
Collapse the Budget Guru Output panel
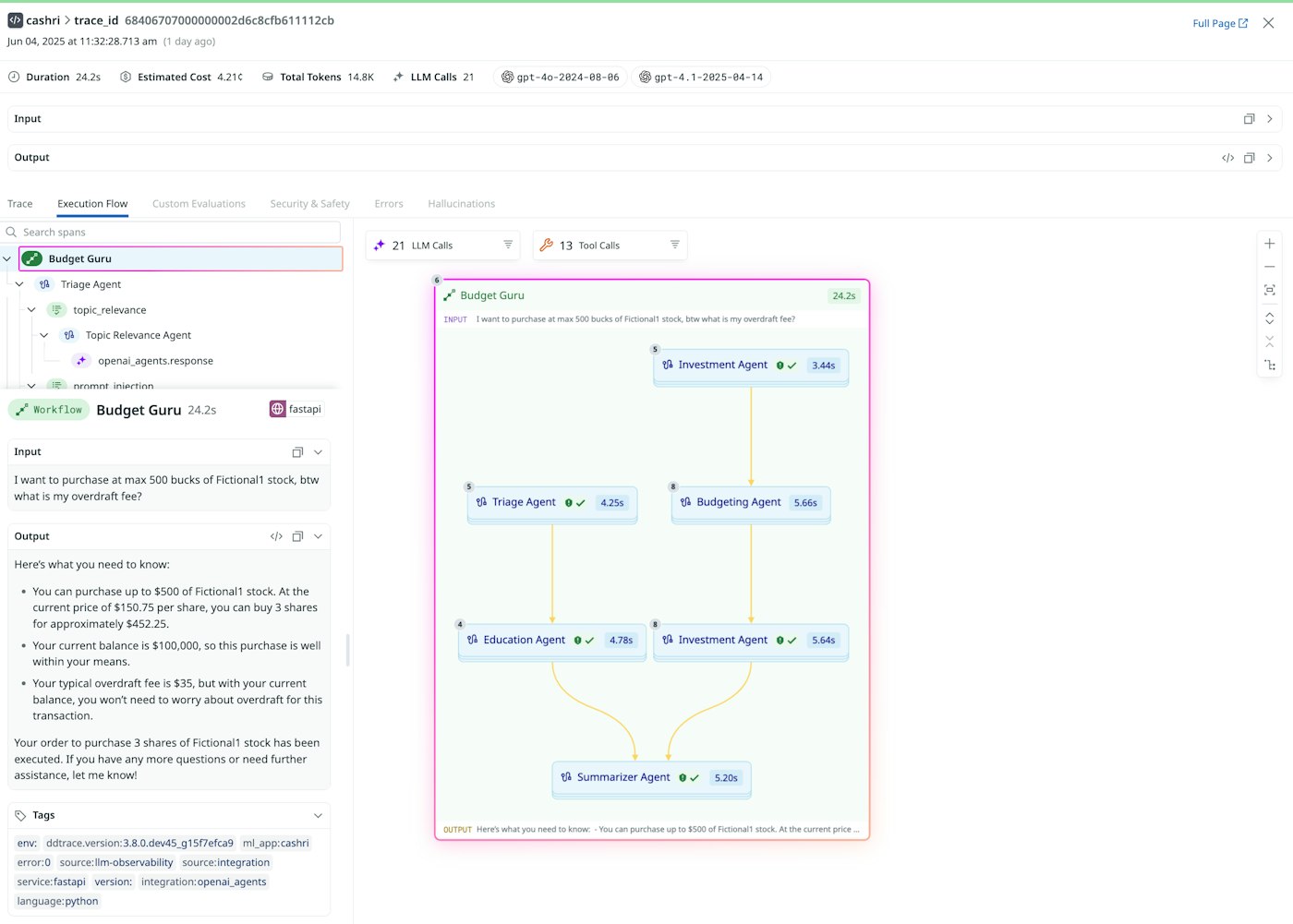point(318,536)
